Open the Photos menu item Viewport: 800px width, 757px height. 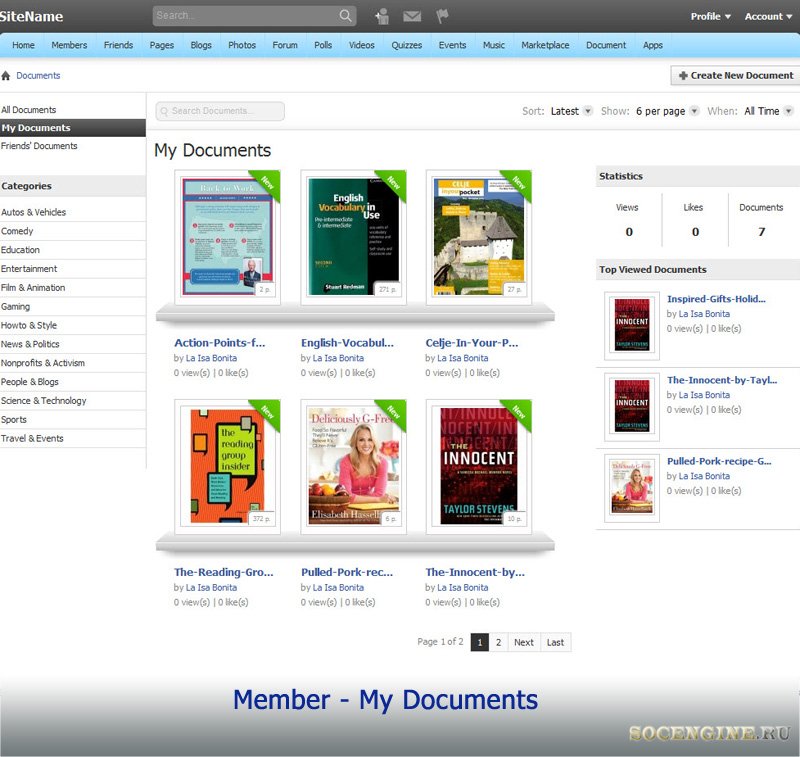[x=242, y=45]
